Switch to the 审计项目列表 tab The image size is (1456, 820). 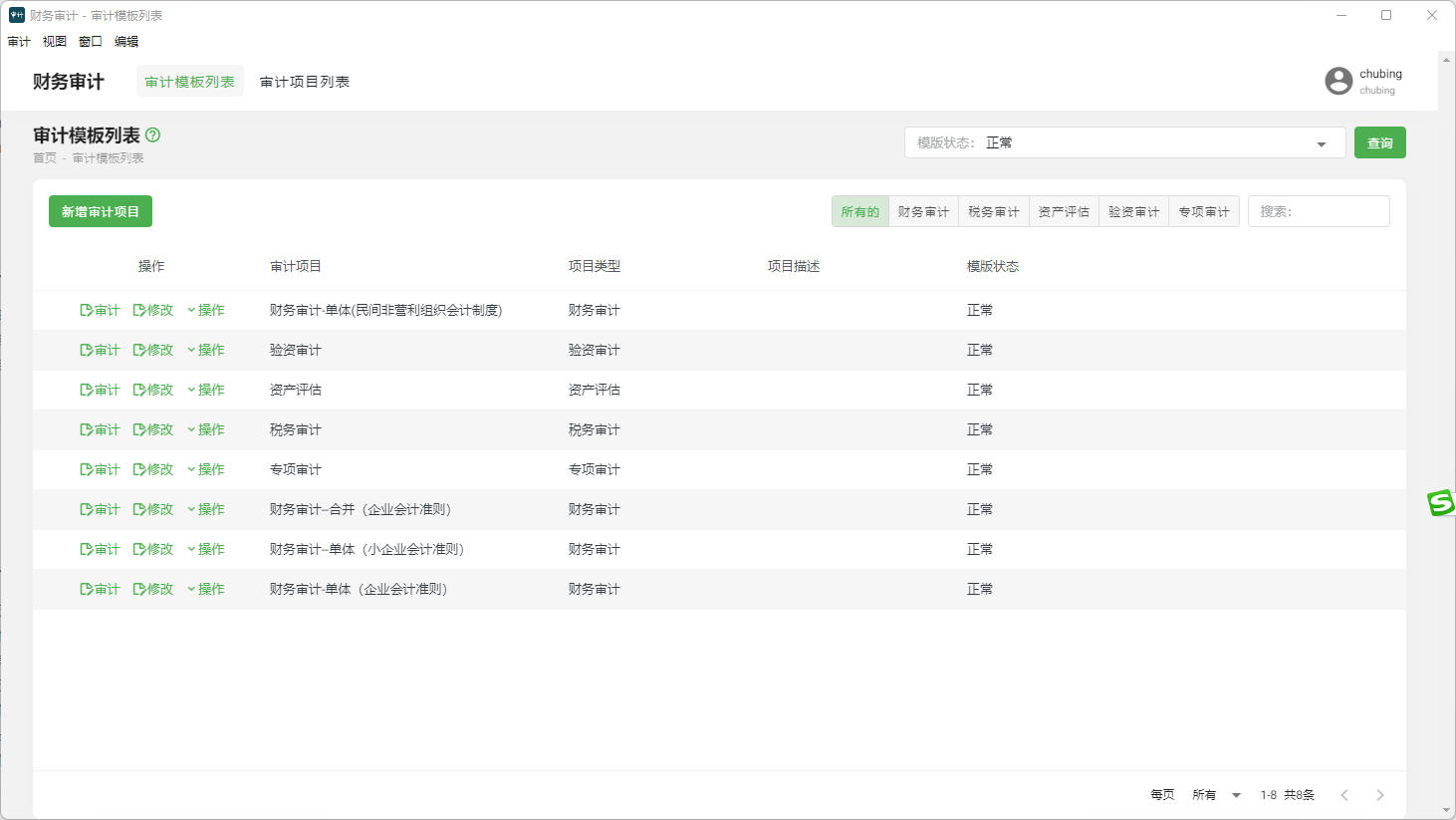coord(303,81)
